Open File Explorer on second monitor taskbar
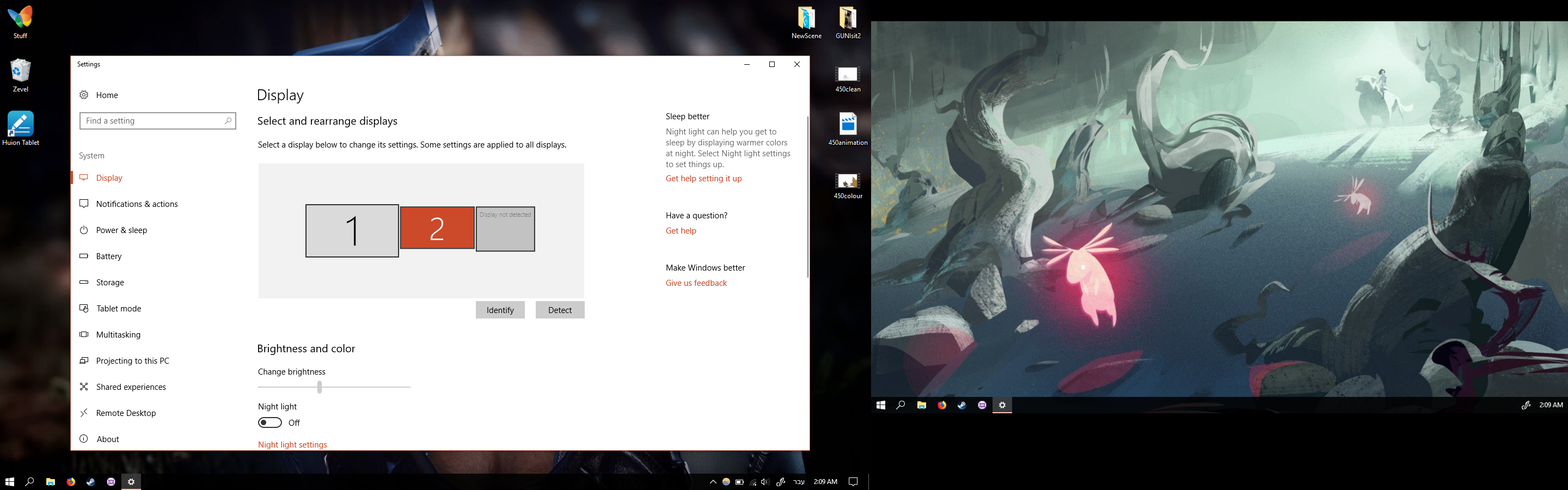This screenshot has width=1568, height=490. [922, 405]
